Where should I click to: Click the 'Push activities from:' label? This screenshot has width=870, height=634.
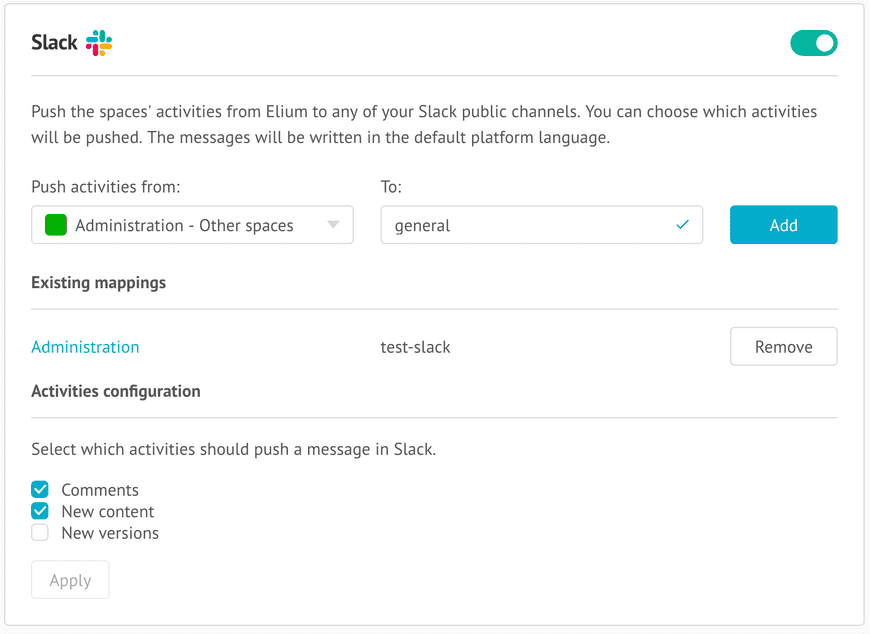pyautogui.click(x=105, y=187)
